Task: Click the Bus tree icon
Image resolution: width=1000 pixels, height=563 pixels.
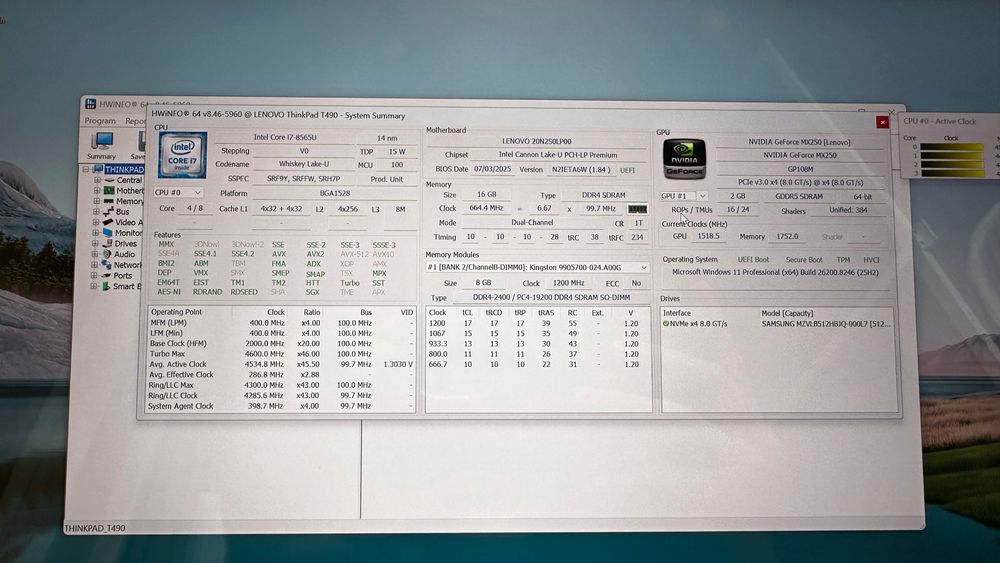Action: point(108,212)
